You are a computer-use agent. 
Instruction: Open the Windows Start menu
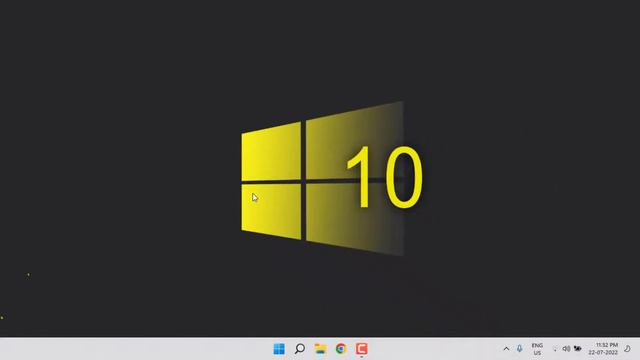279,349
